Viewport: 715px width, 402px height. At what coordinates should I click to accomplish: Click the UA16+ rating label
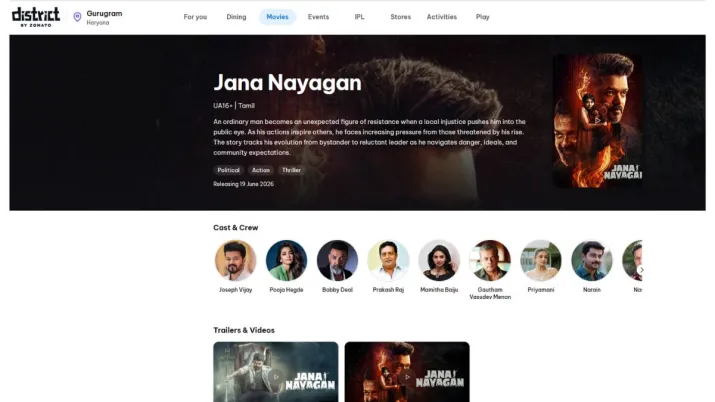tap(223, 106)
